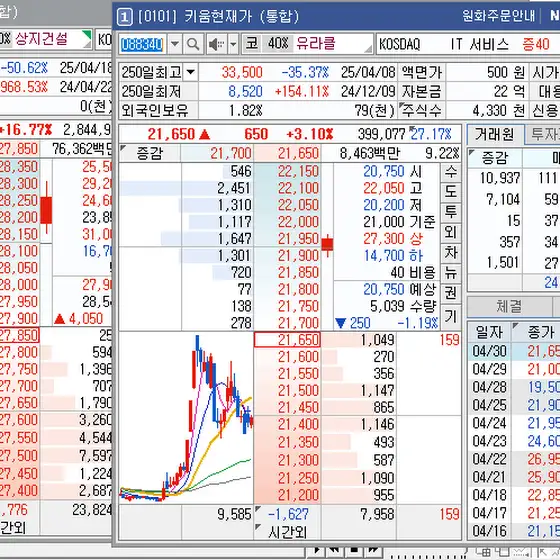Click 10,937 in the 거래원 table
The width and height of the screenshot is (560, 560).
coord(500,178)
